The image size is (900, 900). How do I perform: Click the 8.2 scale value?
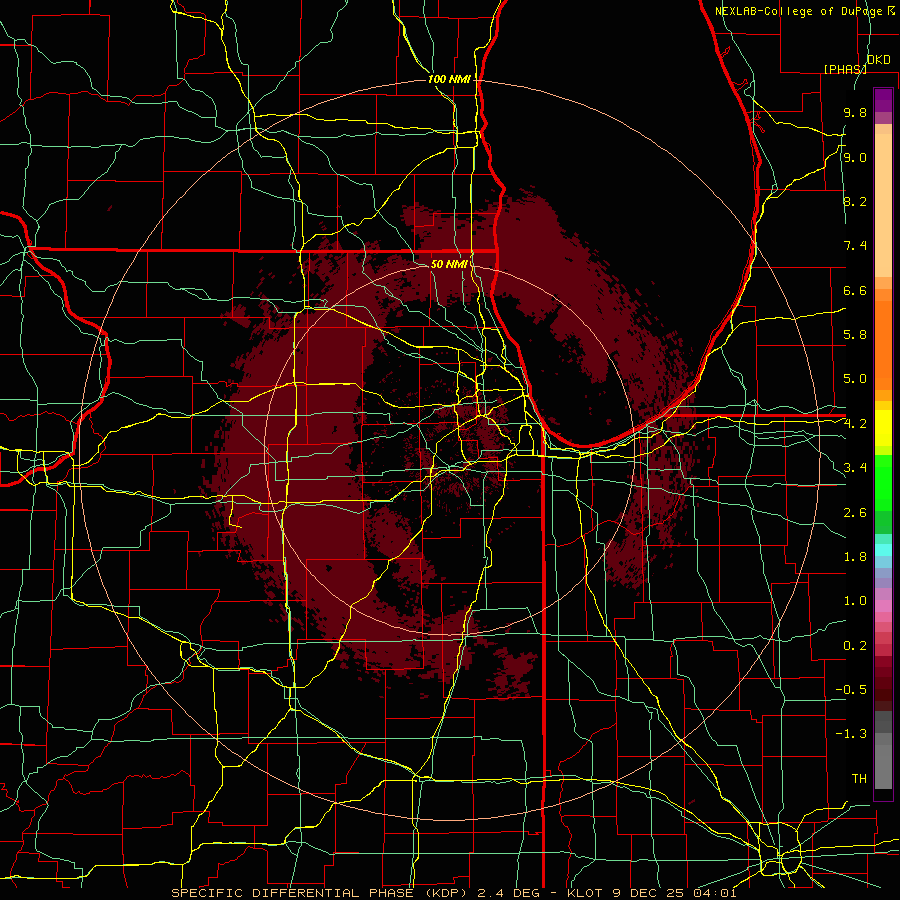coord(855,201)
